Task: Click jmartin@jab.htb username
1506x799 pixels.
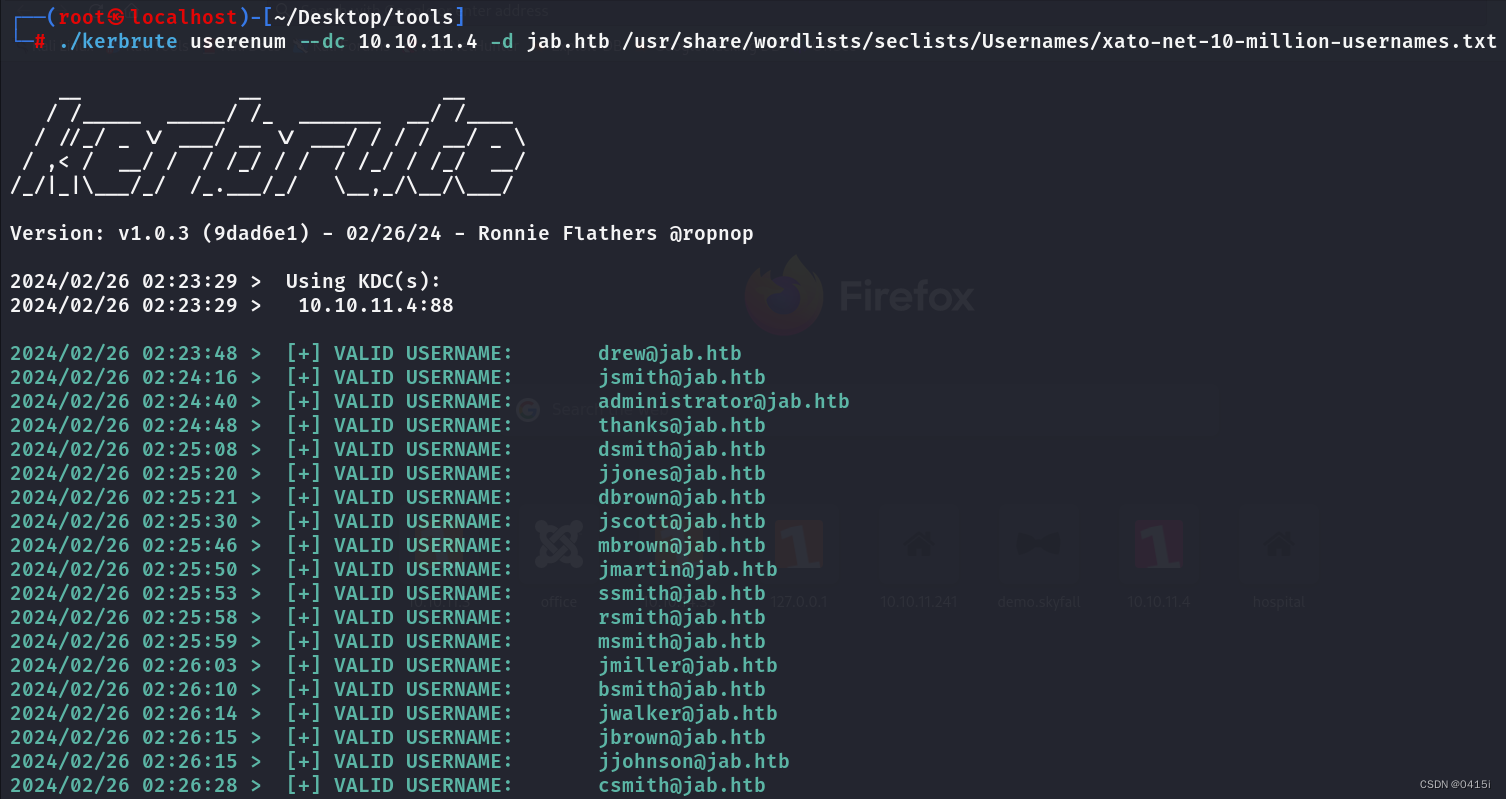Action: pos(688,570)
